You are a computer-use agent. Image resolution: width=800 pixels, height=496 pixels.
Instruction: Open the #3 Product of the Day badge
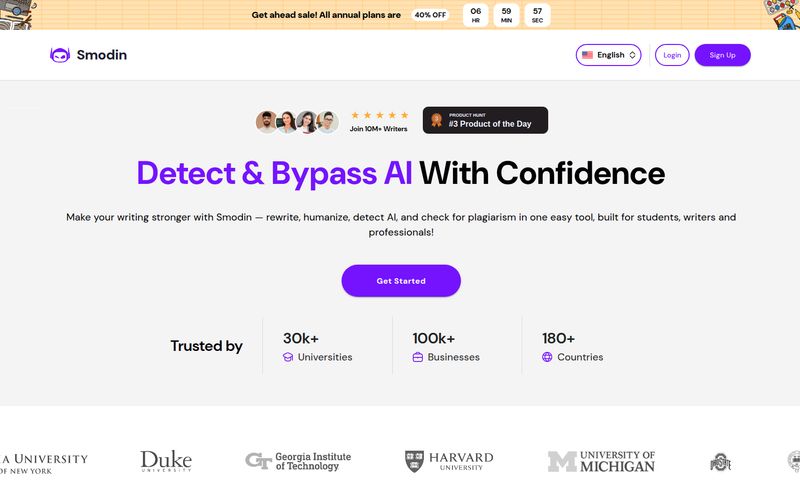pyautogui.click(x=485, y=120)
